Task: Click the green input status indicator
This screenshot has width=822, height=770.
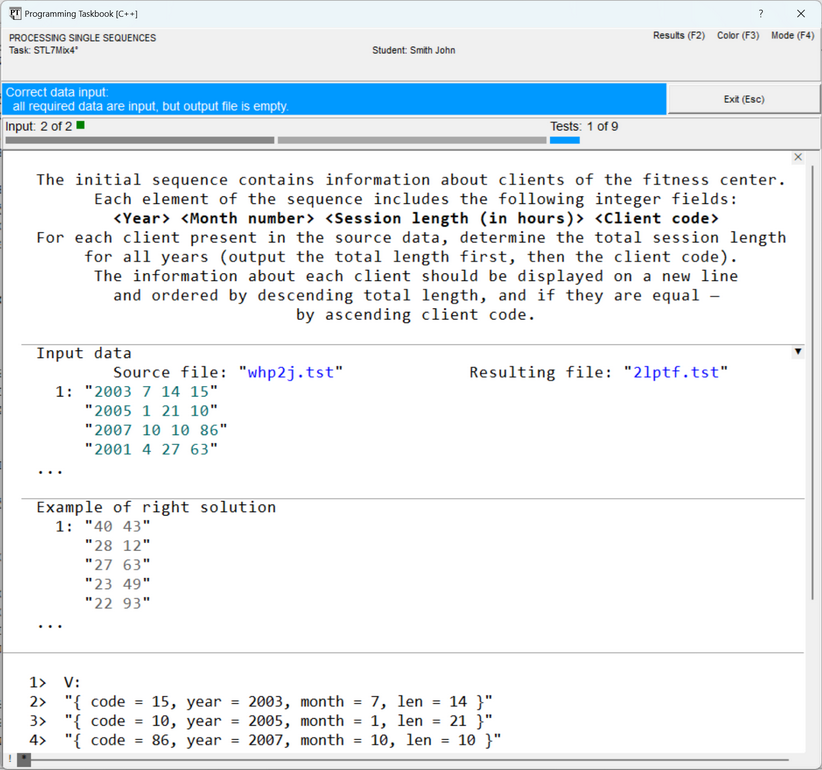Action: click(81, 126)
